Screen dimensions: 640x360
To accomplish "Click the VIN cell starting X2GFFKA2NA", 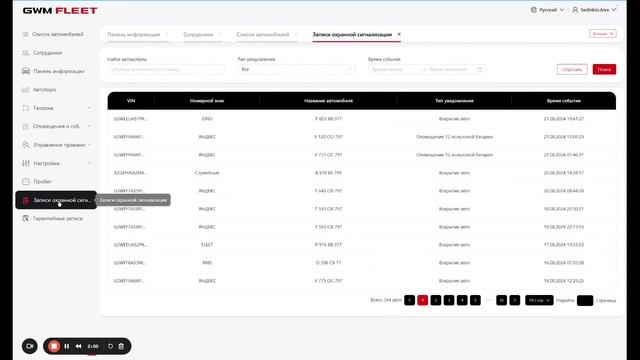I will [130, 173].
